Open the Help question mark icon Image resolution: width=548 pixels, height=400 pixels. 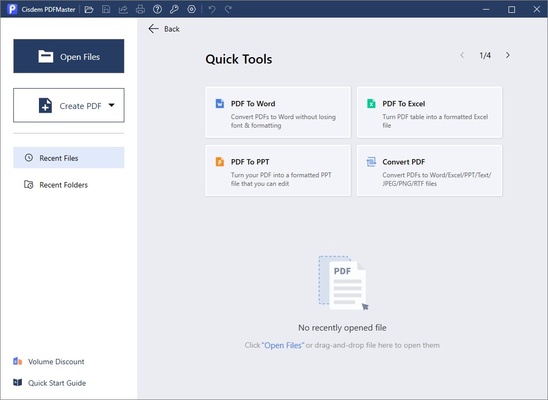157,9
